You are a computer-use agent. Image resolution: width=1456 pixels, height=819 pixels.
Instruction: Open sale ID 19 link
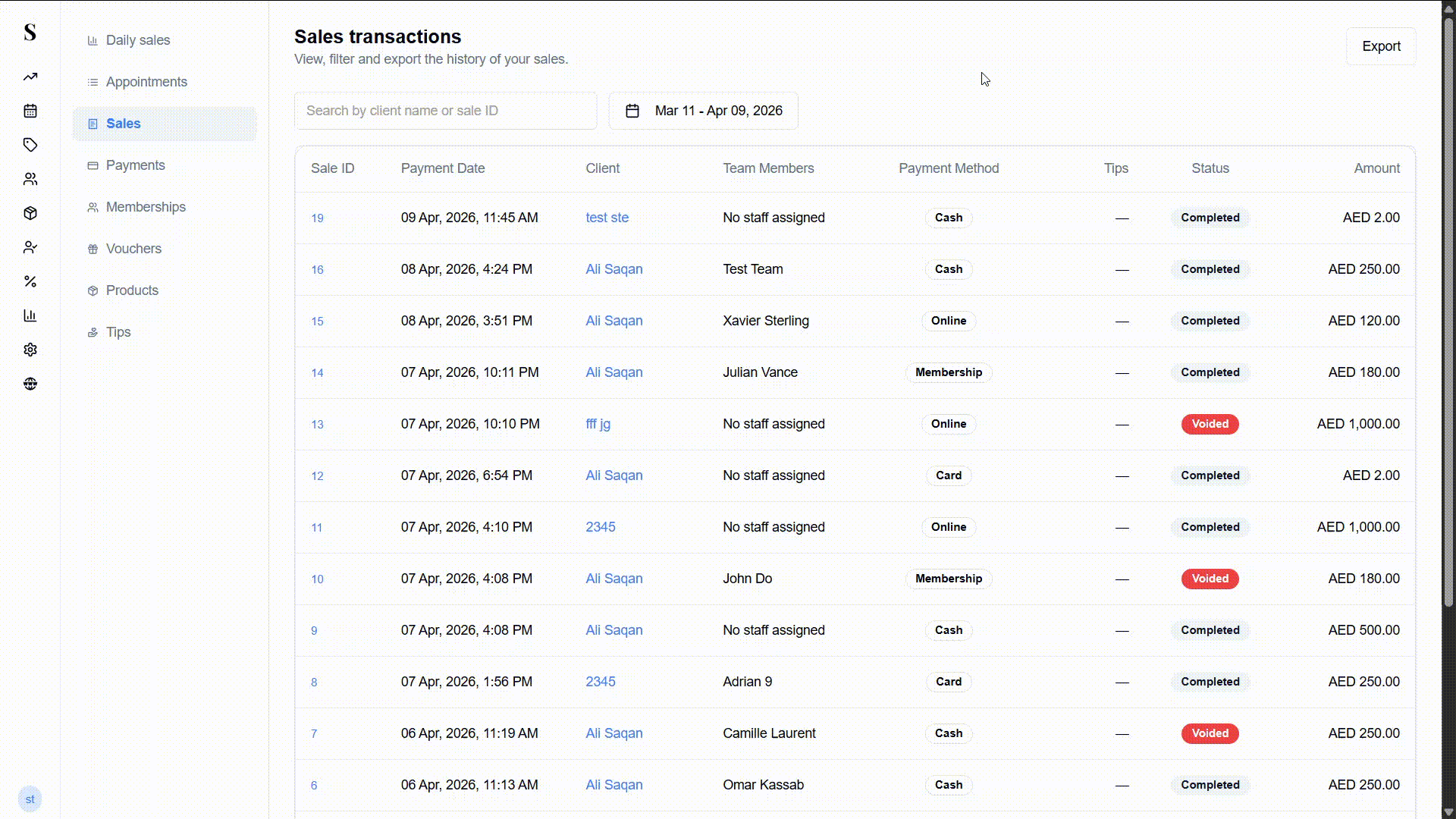click(x=317, y=218)
